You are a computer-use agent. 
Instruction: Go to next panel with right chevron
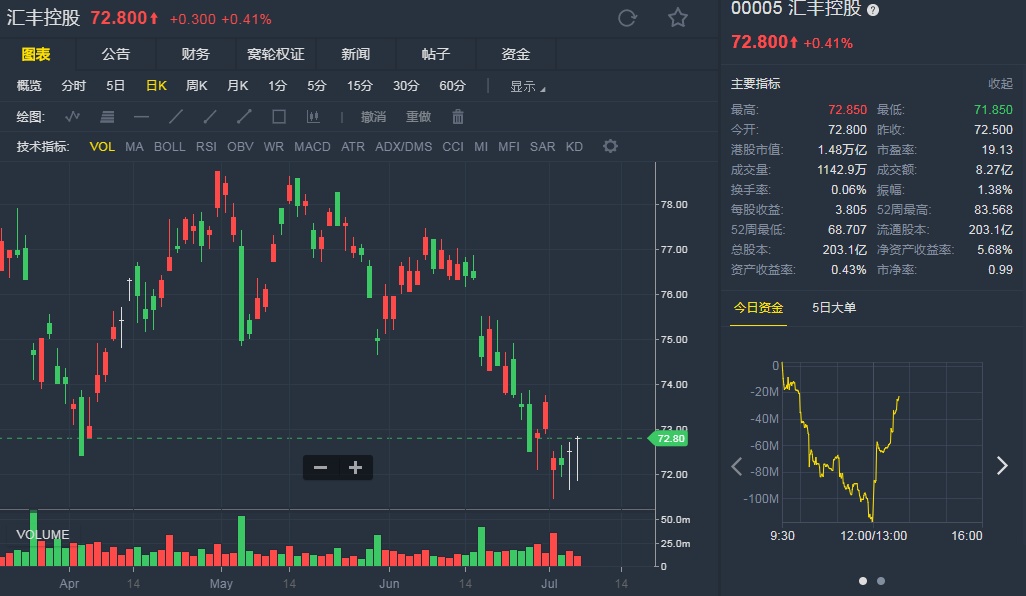1002,466
